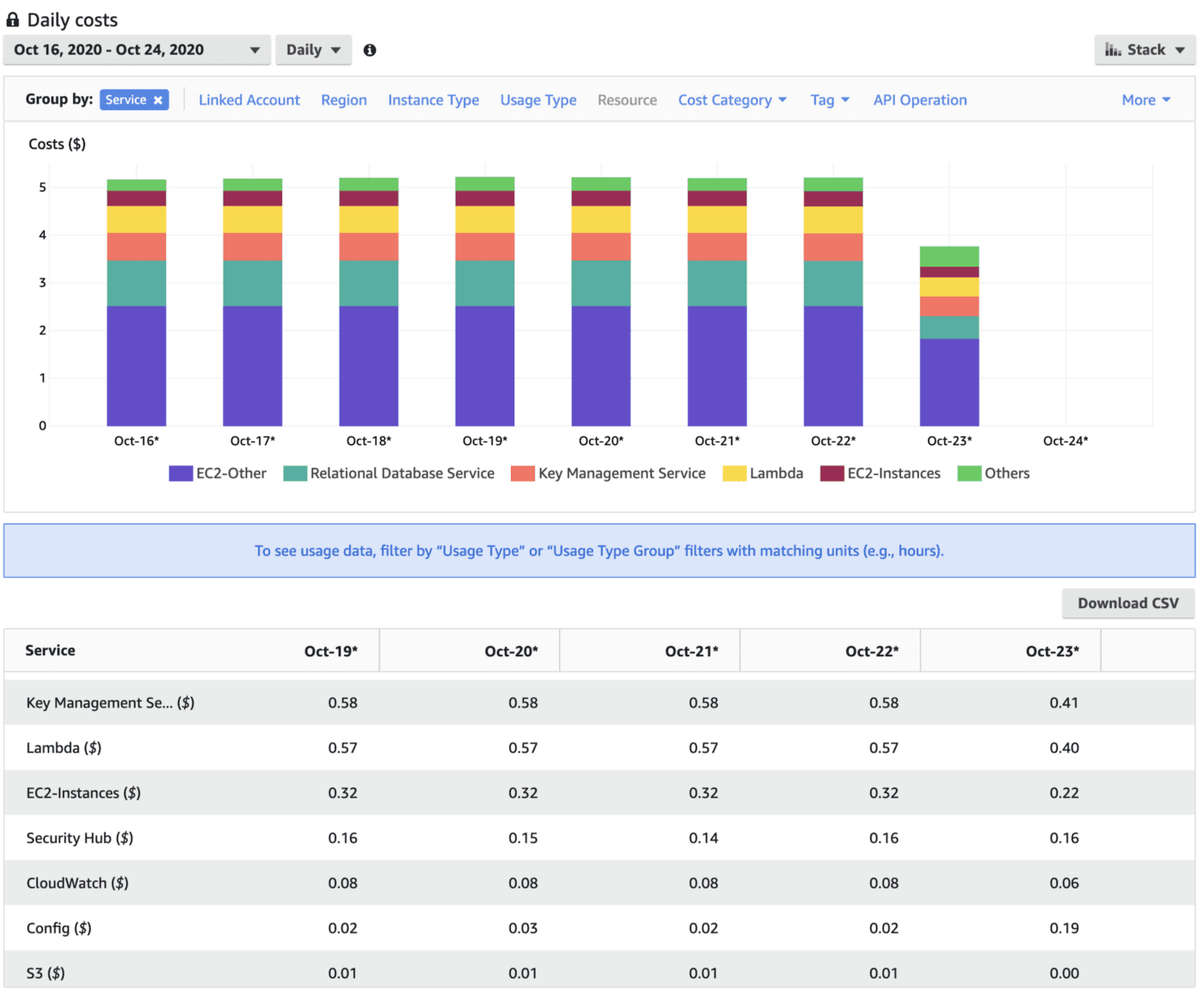1204x996 pixels.
Task: Select Usage Type grouping
Action: click(538, 100)
